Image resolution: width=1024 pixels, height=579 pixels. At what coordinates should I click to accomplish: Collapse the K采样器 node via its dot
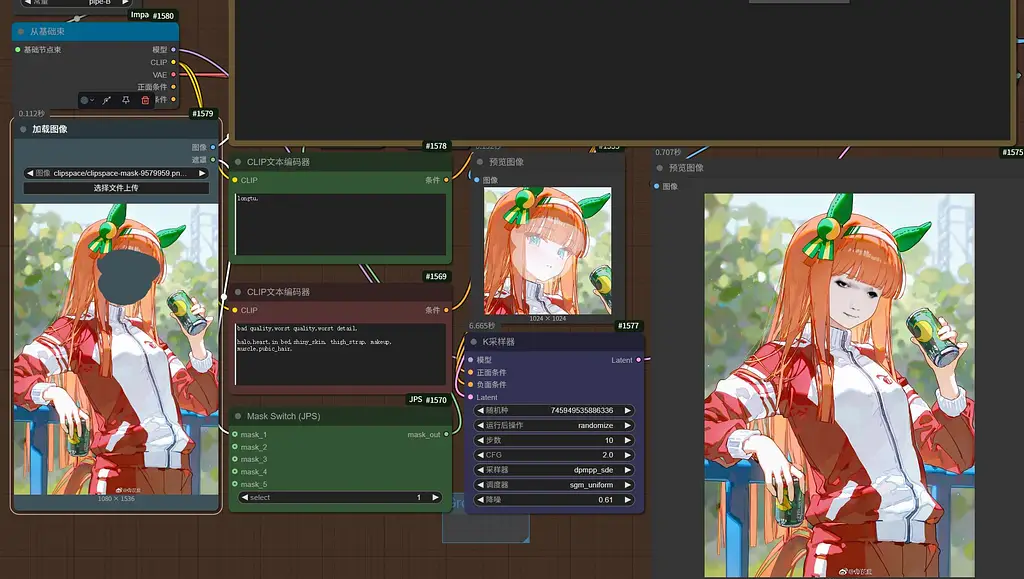[x=473, y=342]
